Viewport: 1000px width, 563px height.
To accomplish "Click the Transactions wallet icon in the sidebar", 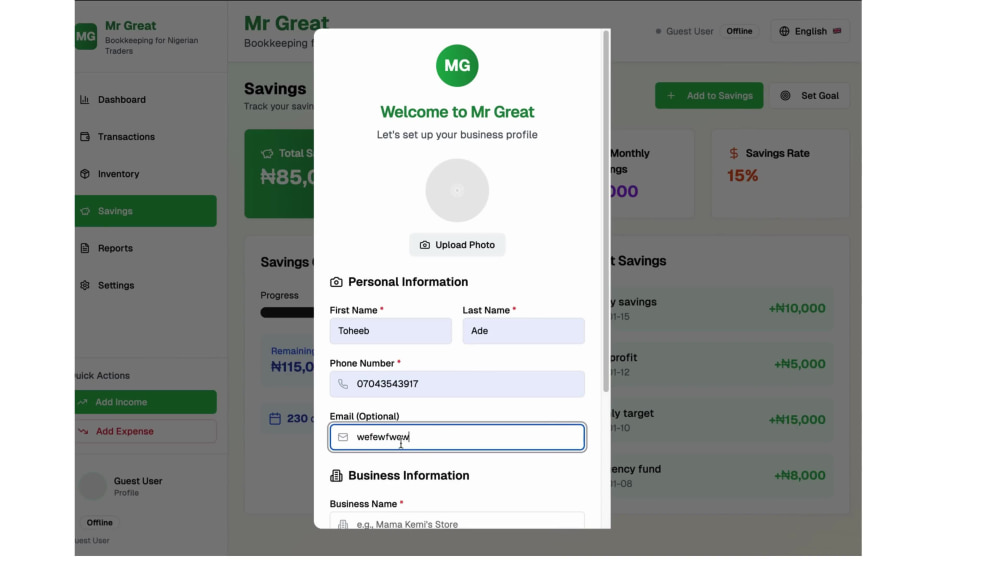I will pyautogui.click(x=85, y=136).
